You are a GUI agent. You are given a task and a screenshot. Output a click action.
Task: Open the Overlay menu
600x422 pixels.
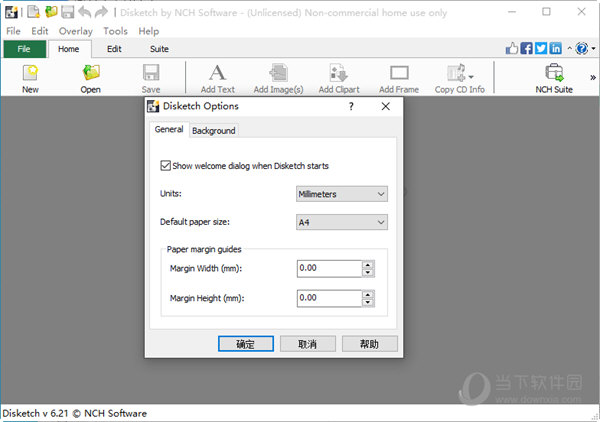pos(75,31)
